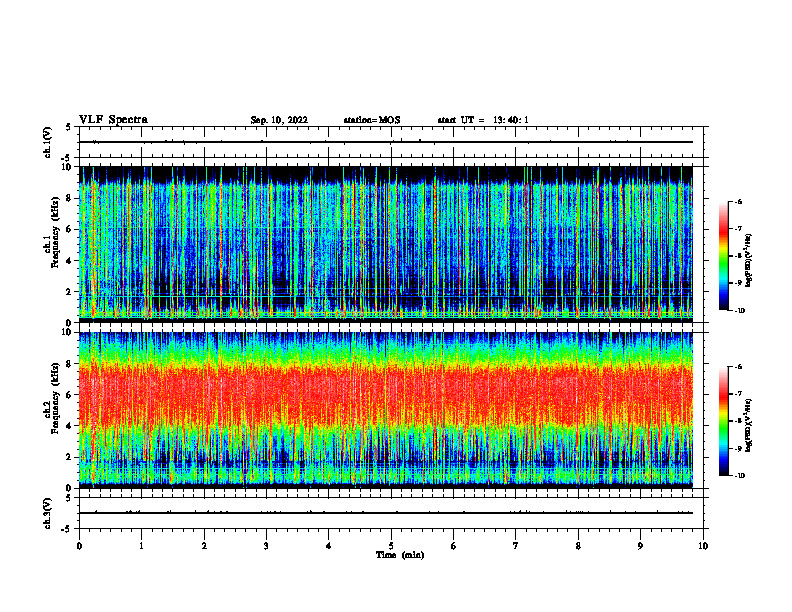Click the "8" kHz tick on ch.1 axis
Screen dimensions: 792x612
pos(70,198)
